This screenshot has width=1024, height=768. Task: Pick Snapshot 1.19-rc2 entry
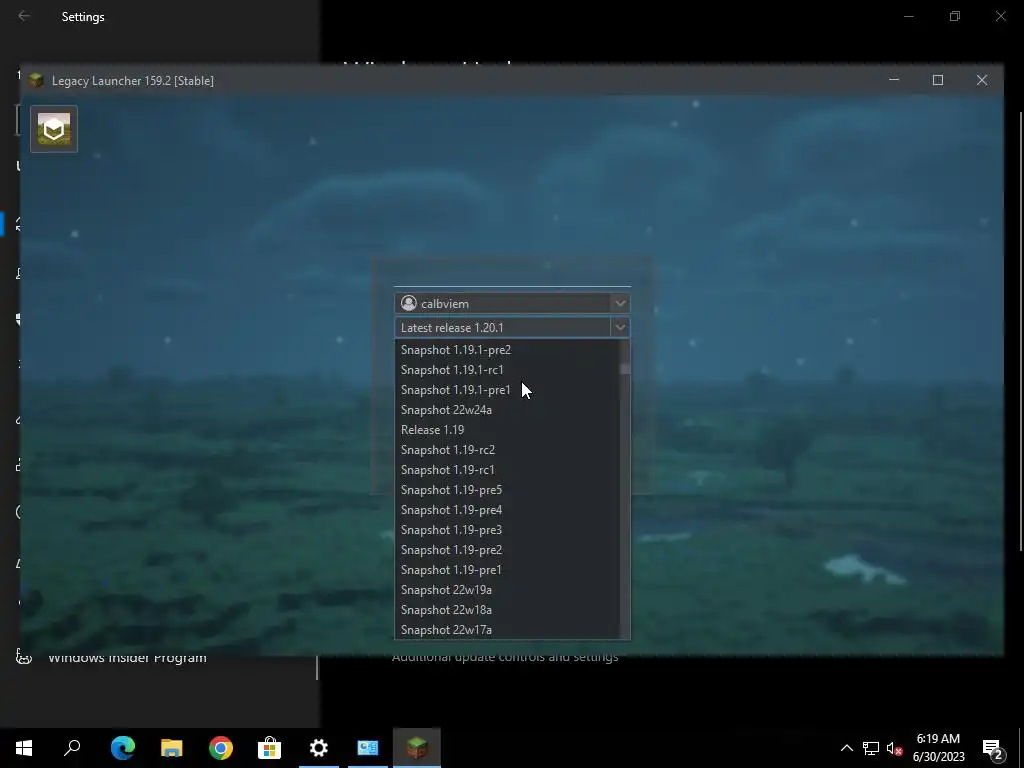pos(507,450)
